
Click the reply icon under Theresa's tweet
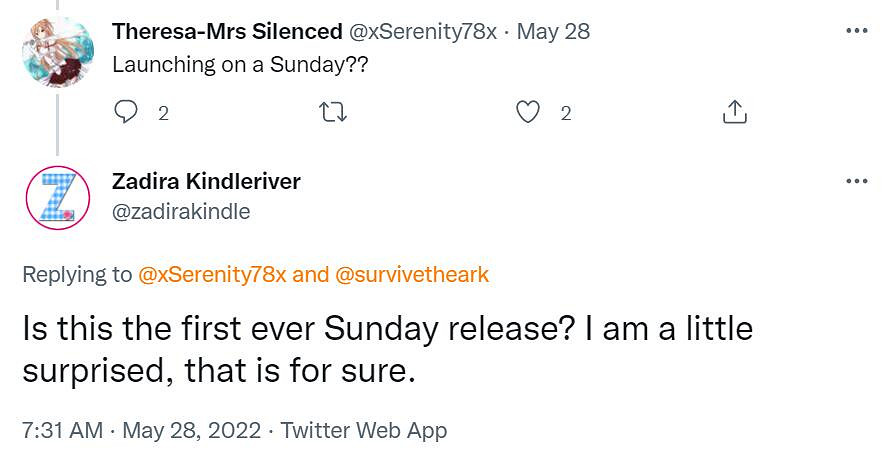[x=126, y=113]
